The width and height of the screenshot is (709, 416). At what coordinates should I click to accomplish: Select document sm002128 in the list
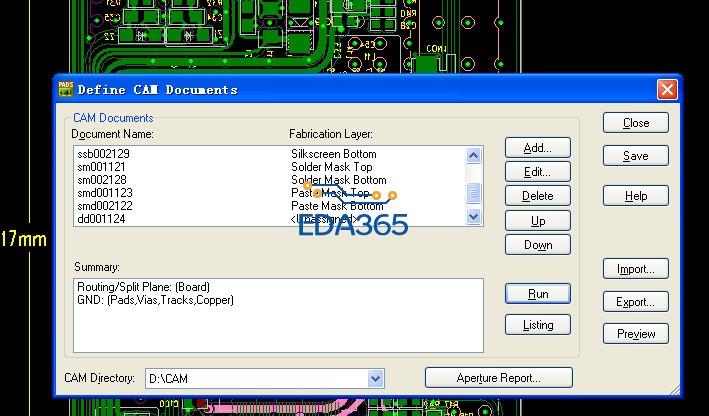[x=102, y=180]
